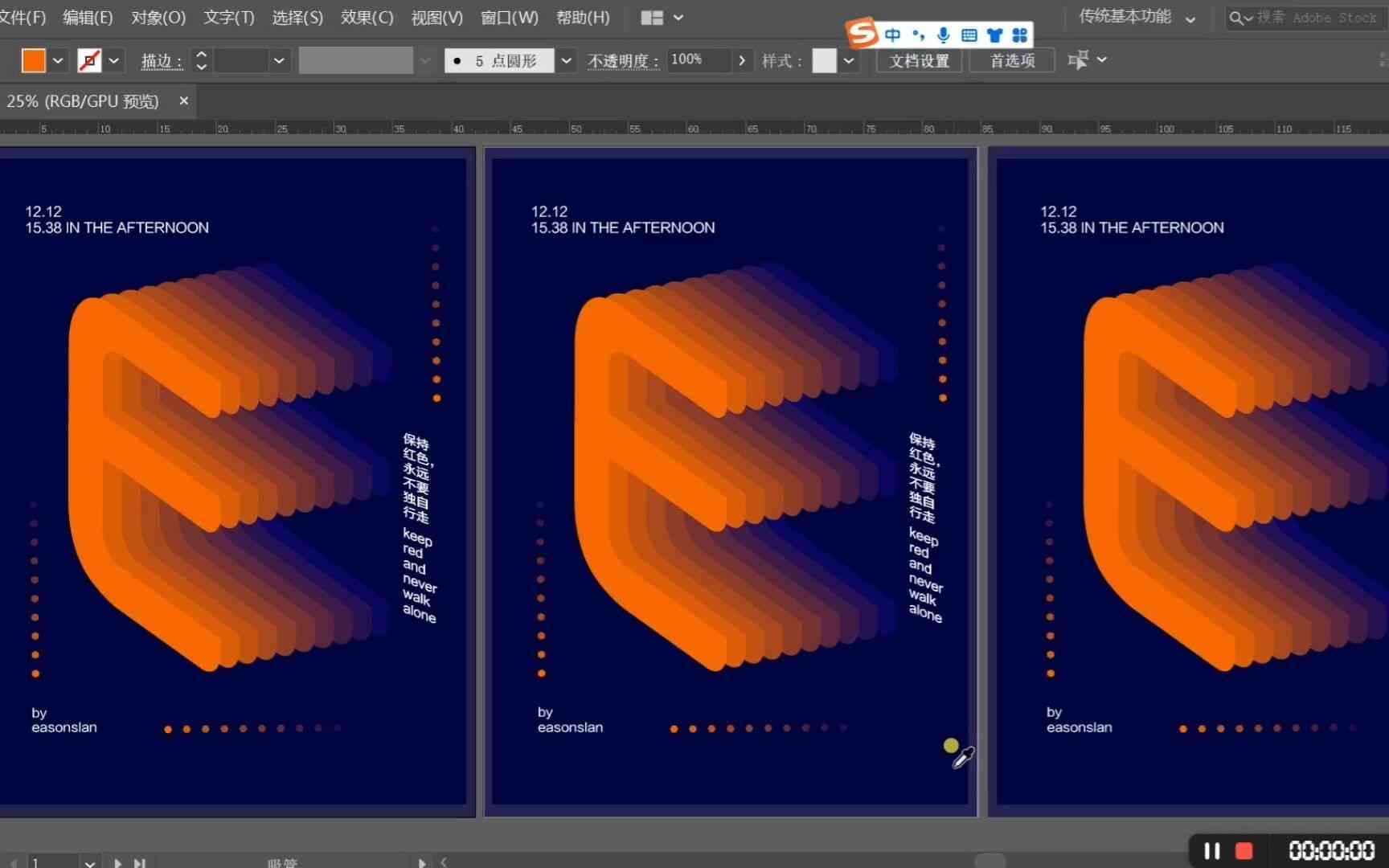The height and width of the screenshot is (868, 1389).
Task: Expand the brush definition dropdown arrow
Action: pos(567,60)
